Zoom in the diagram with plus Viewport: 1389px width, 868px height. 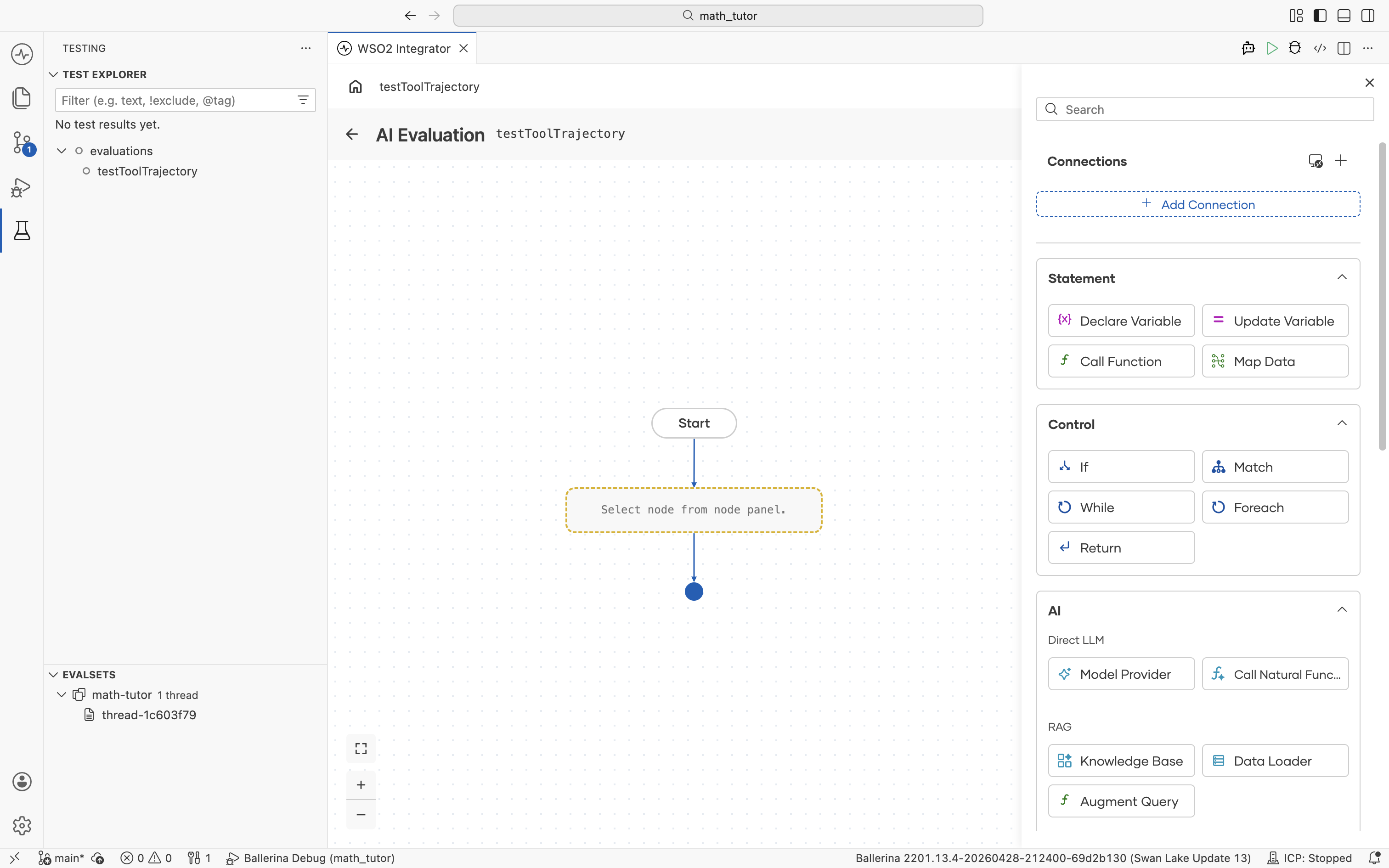pyautogui.click(x=361, y=785)
